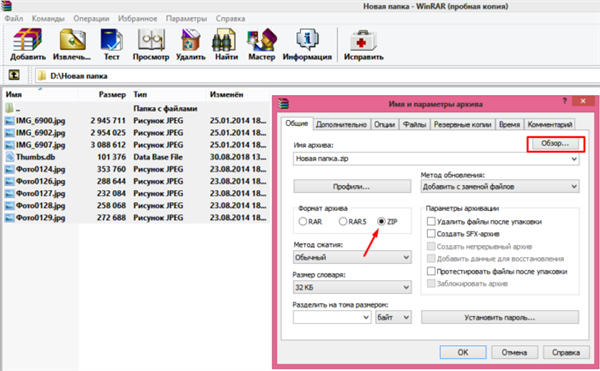Open the Метод сжатия dropdown
The image size is (600, 371).
(x=406, y=257)
